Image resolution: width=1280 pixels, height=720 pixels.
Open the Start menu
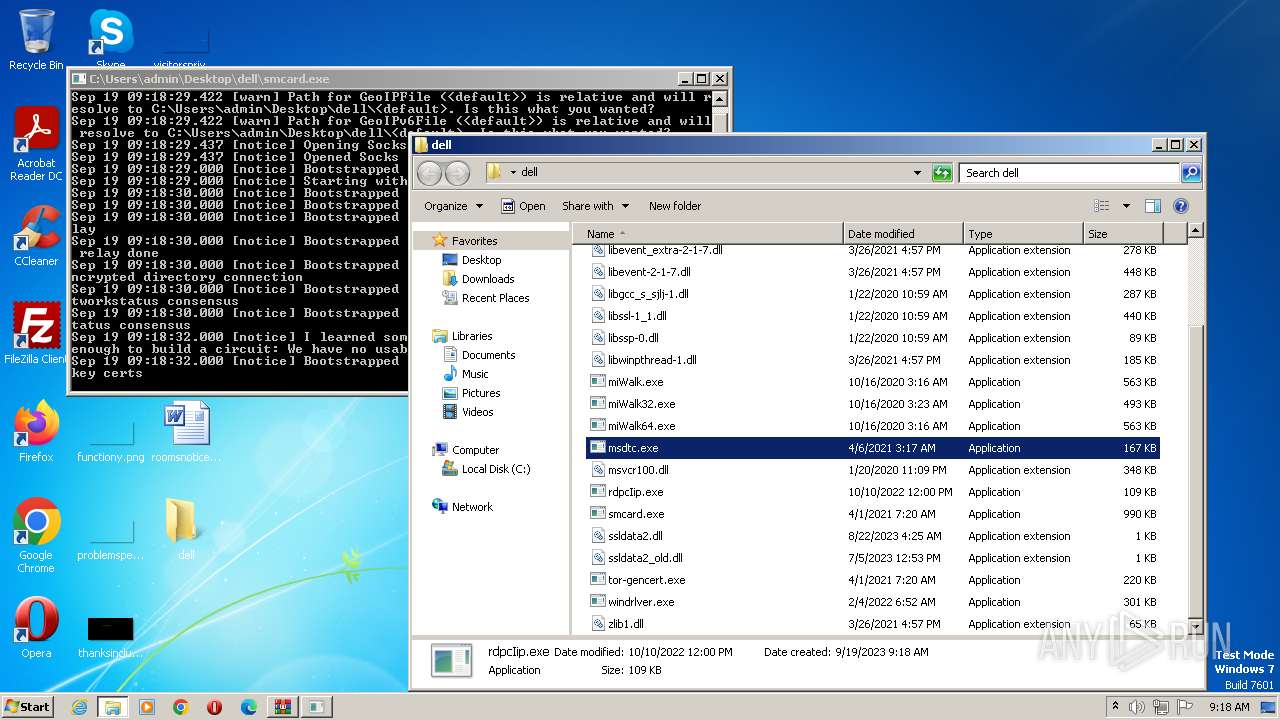[x=28, y=707]
